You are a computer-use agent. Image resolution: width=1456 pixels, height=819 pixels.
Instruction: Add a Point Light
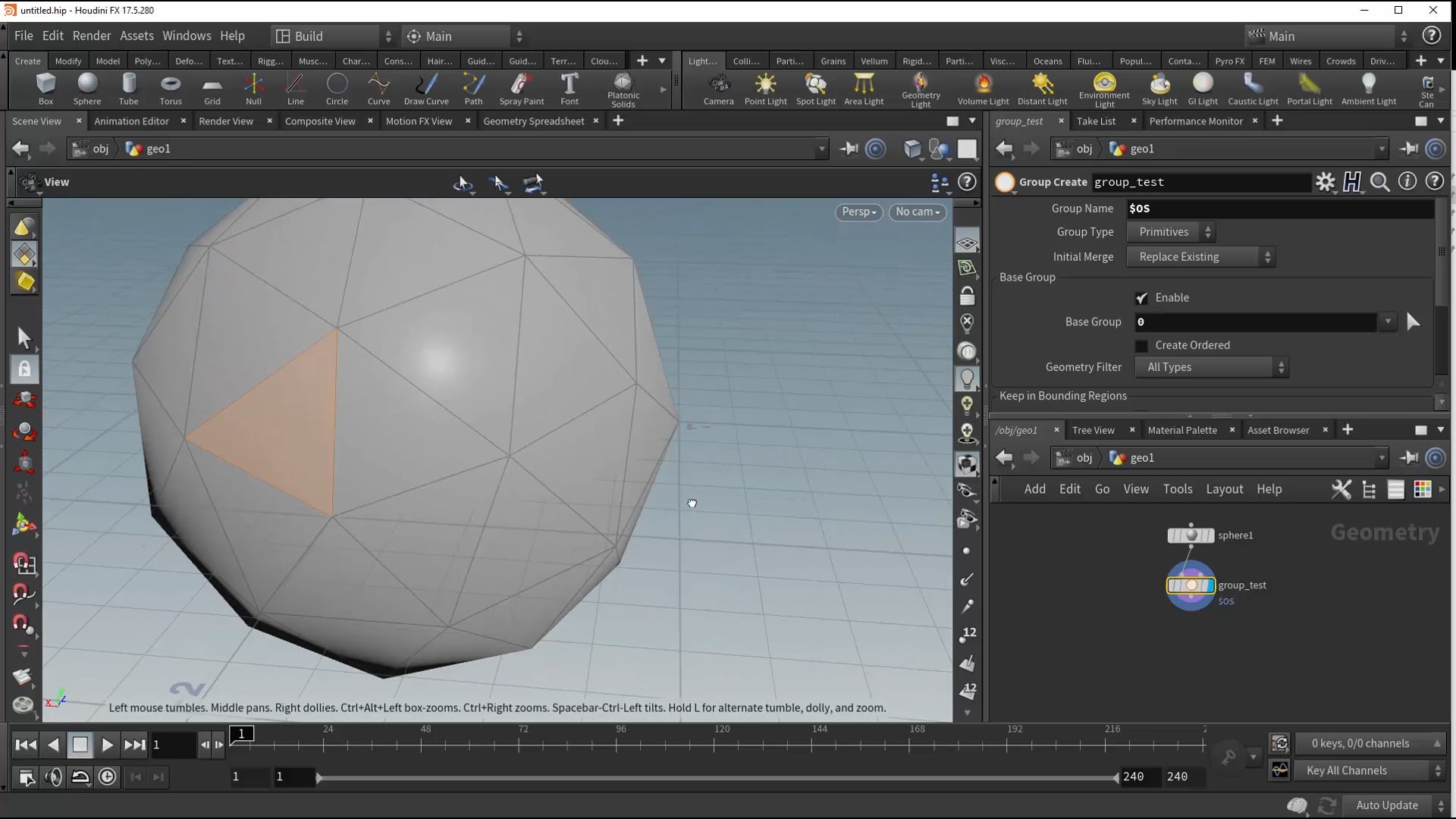[765, 89]
